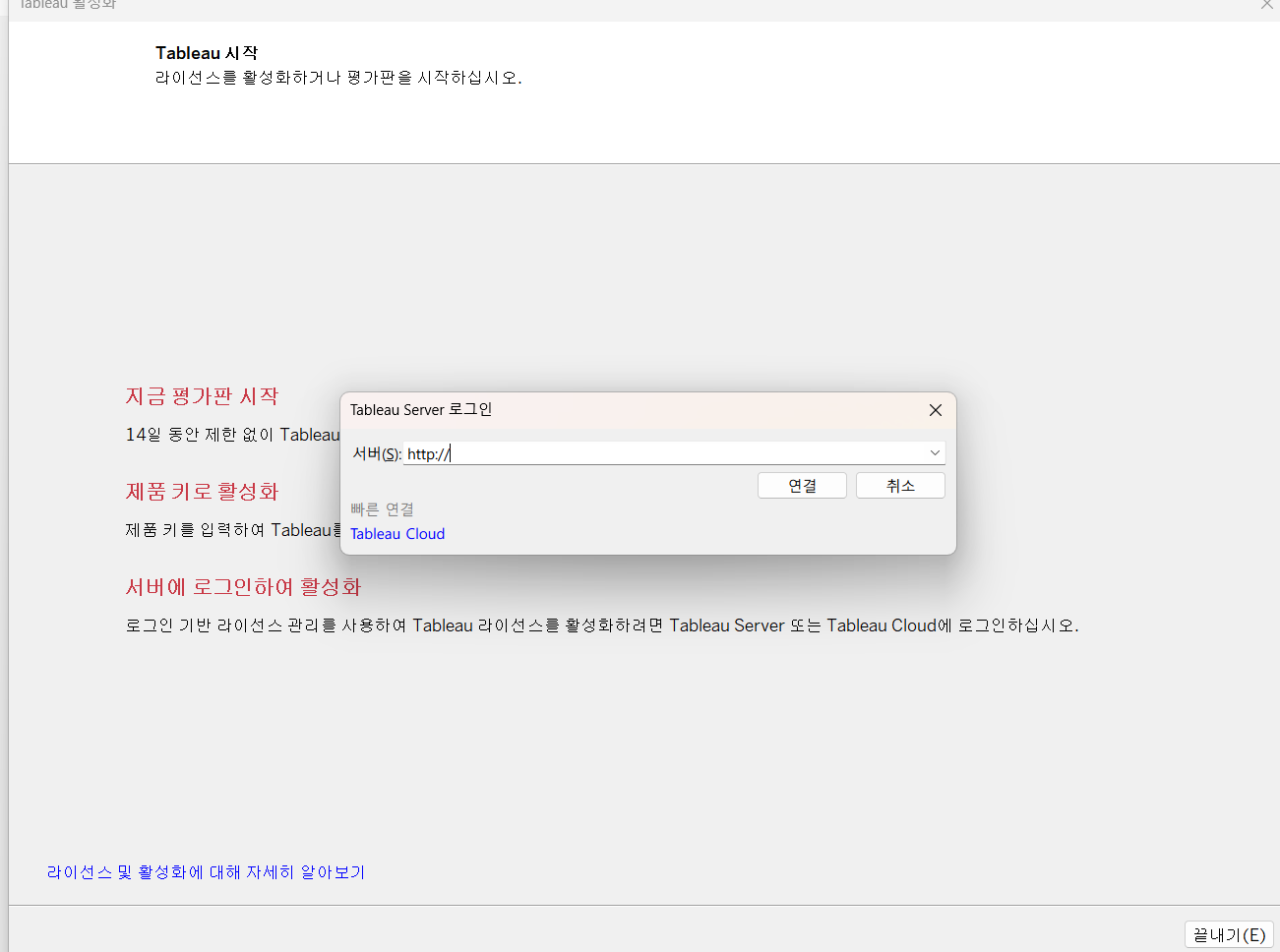This screenshot has height=952, width=1280.
Task: Click the 서버(S): label
Action: 377,453
